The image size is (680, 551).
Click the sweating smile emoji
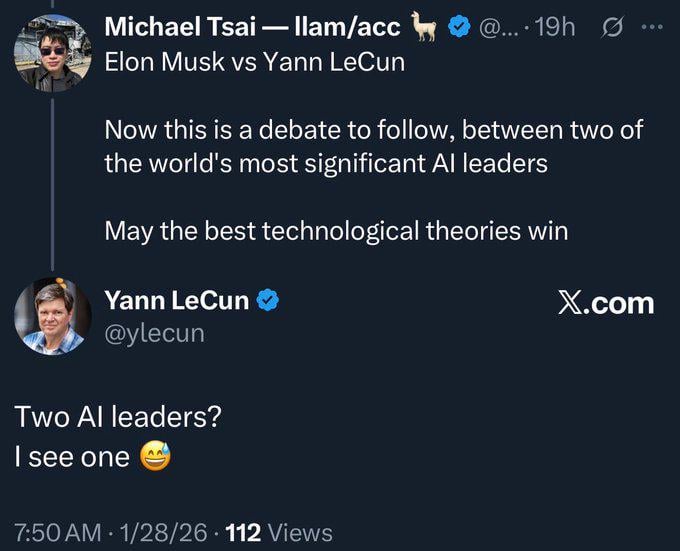(150, 457)
